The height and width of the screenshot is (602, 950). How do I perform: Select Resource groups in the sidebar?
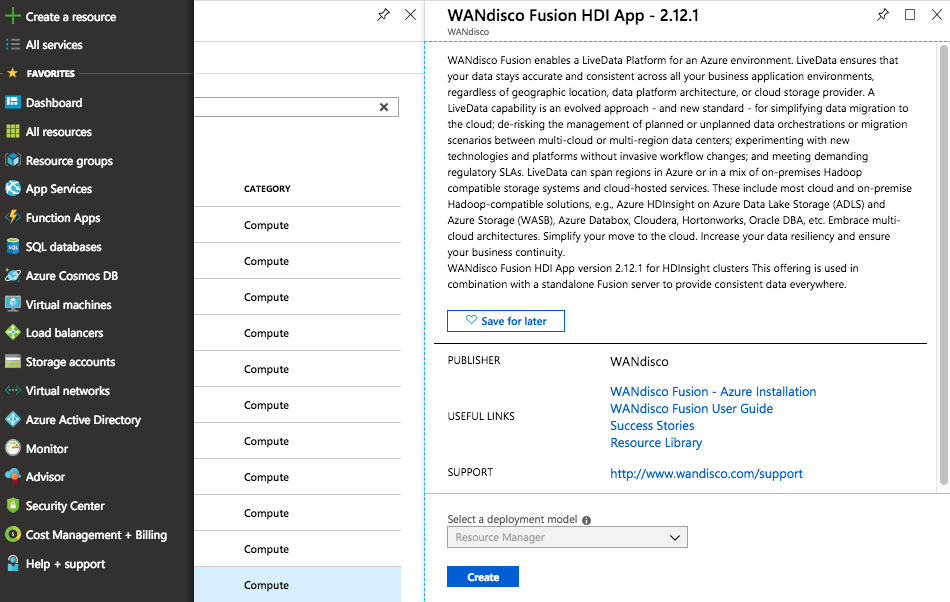coord(69,161)
